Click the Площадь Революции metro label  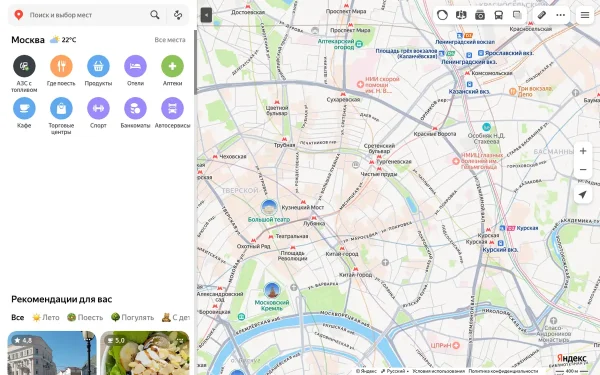pos(293,256)
